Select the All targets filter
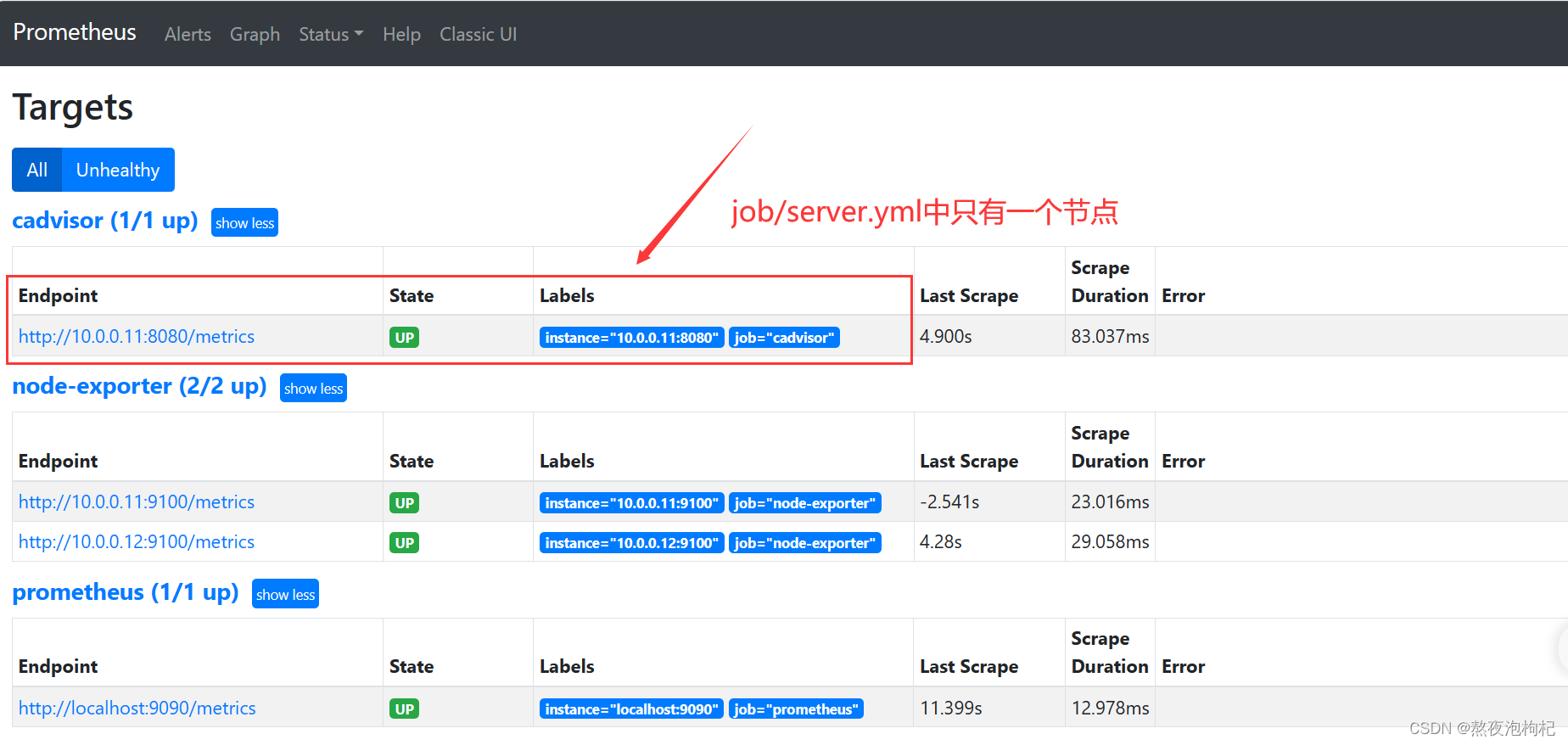Viewport: 1568px width, 745px height. (37, 170)
